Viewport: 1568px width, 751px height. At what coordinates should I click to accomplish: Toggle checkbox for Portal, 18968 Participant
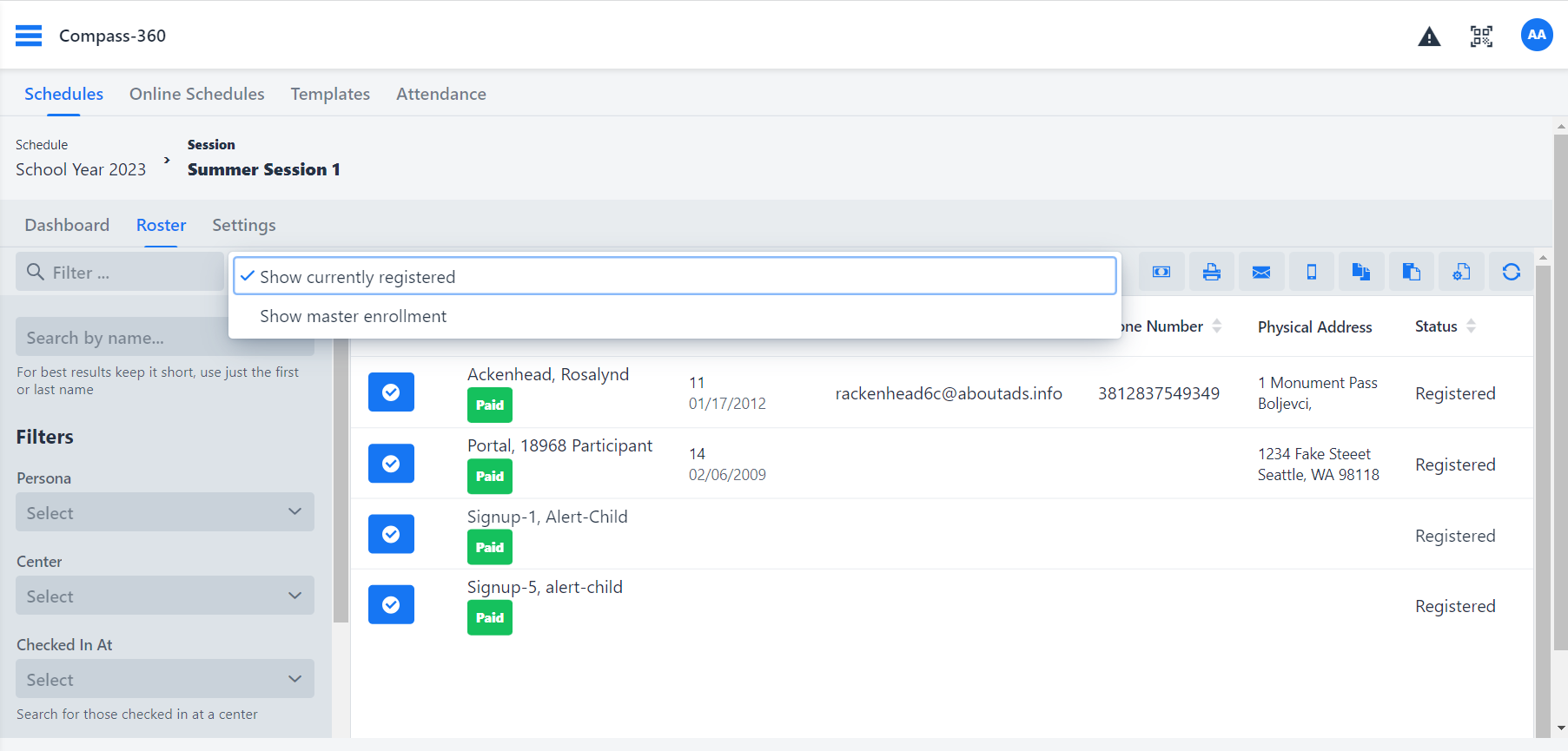[391, 464]
